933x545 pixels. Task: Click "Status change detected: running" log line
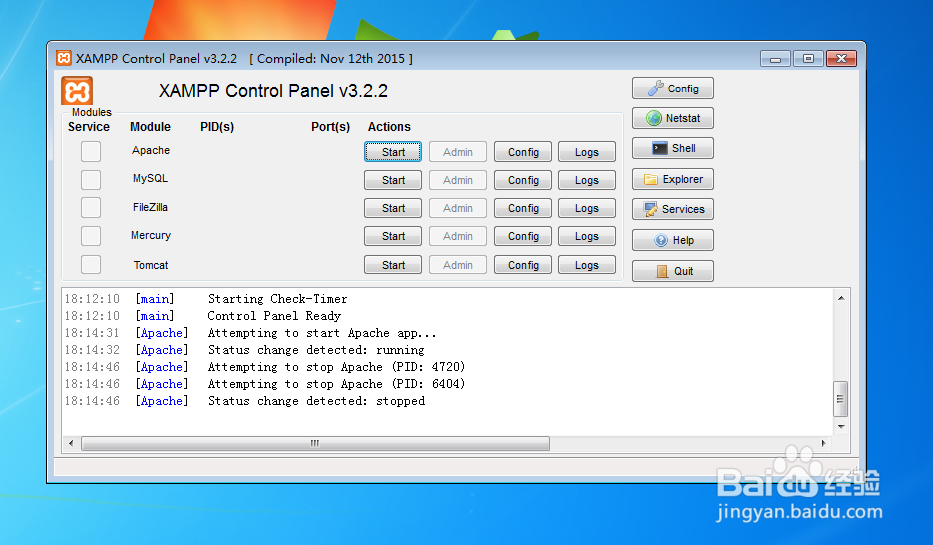pos(316,350)
